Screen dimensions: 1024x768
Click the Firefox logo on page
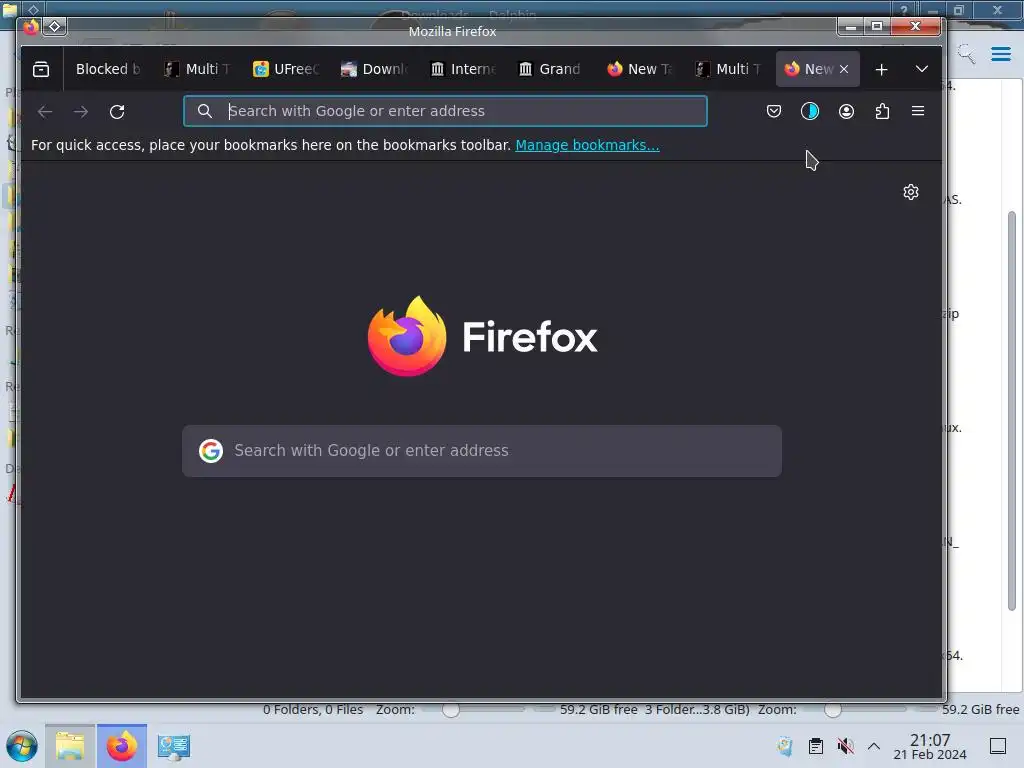point(482,336)
